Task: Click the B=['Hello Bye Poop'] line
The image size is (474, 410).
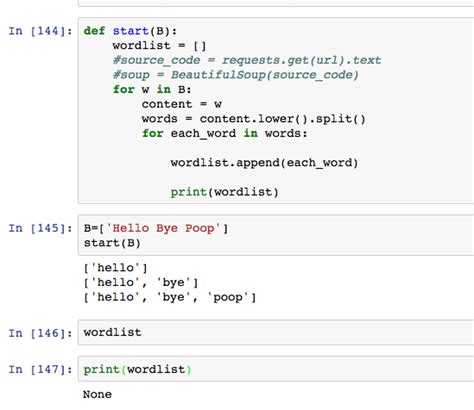Action: point(156,229)
